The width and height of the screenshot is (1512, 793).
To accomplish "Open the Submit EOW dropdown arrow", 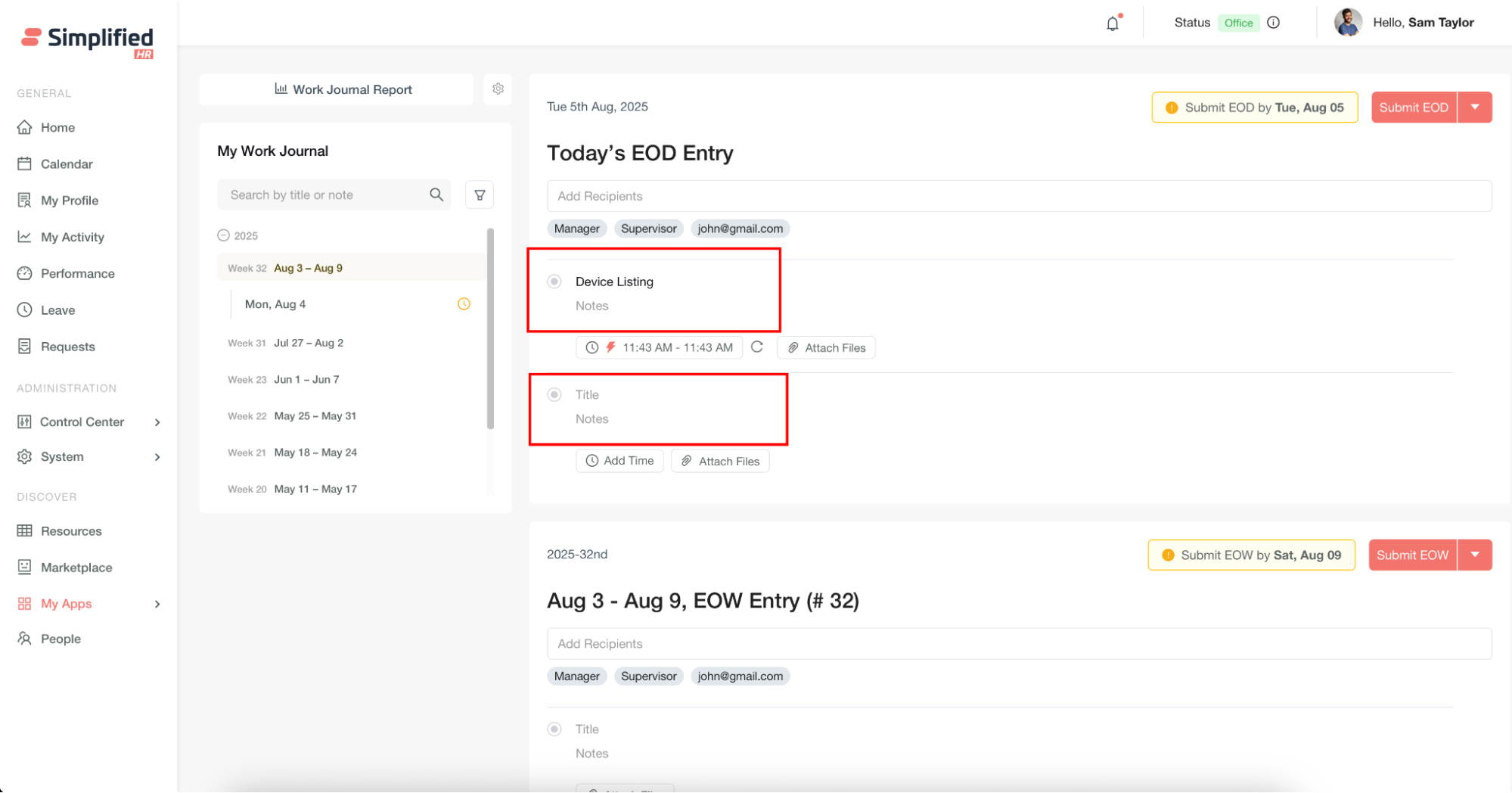I will pyautogui.click(x=1475, y=555).
